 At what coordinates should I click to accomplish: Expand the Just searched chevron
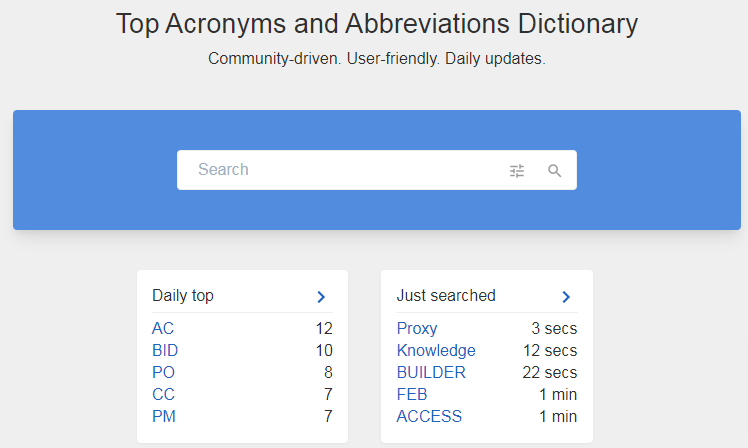click(x=565, y=296)
